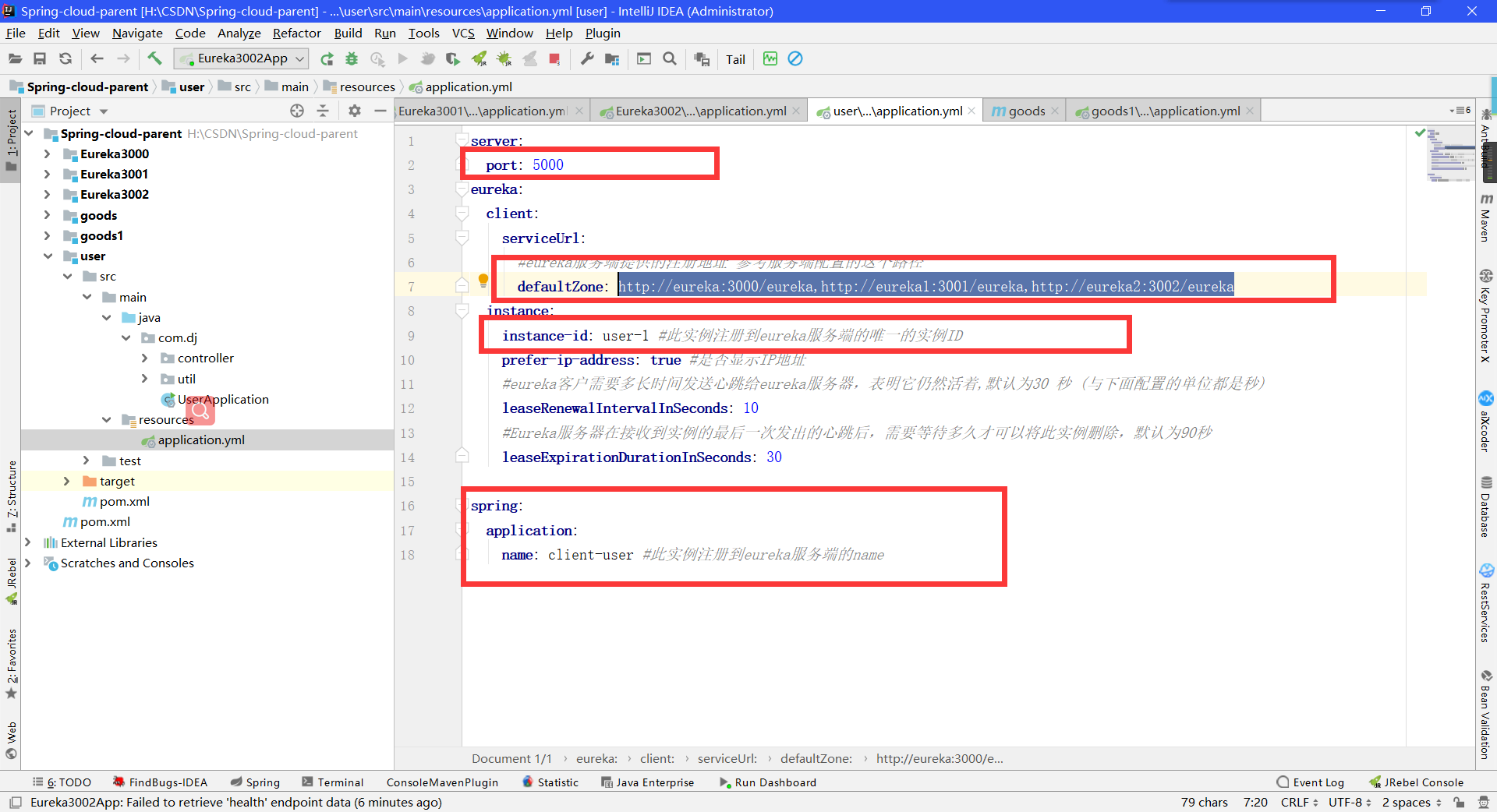This screenshot has width=1497, height=812.
Task: Open the Maven side panel
Action: pyautogui.click(x=1486, y=217)
